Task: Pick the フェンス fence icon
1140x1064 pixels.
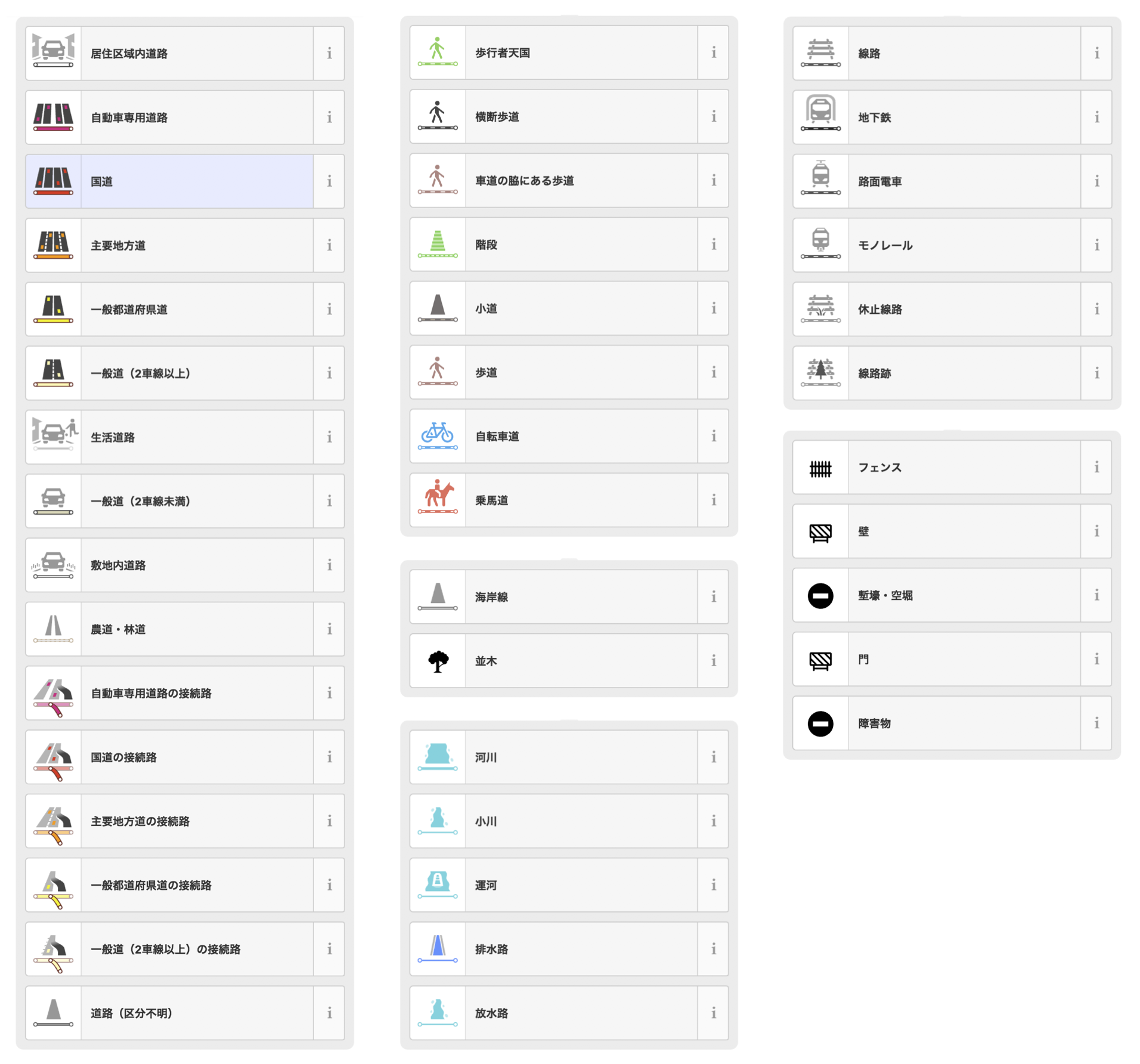Action: click(820, 469)
